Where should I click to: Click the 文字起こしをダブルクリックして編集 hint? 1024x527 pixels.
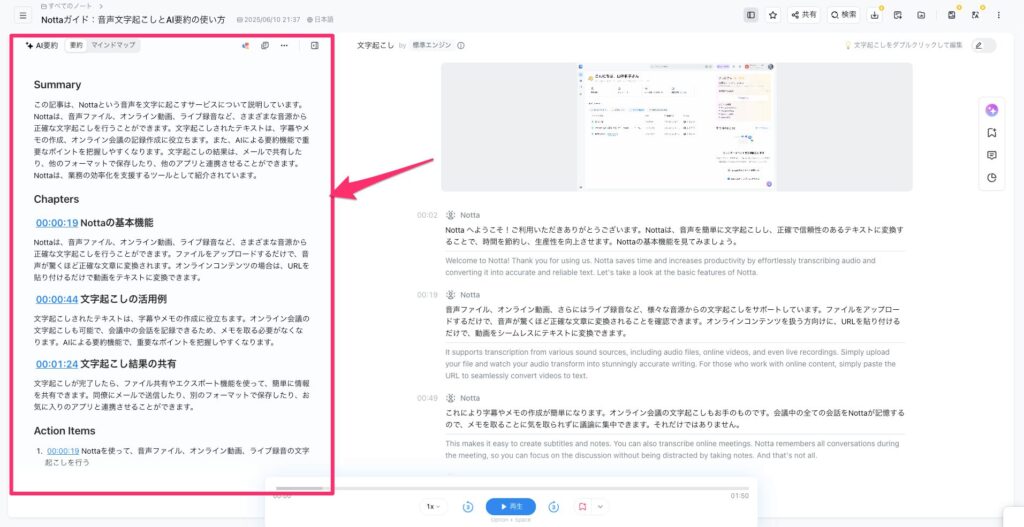[x=904, y=46]
